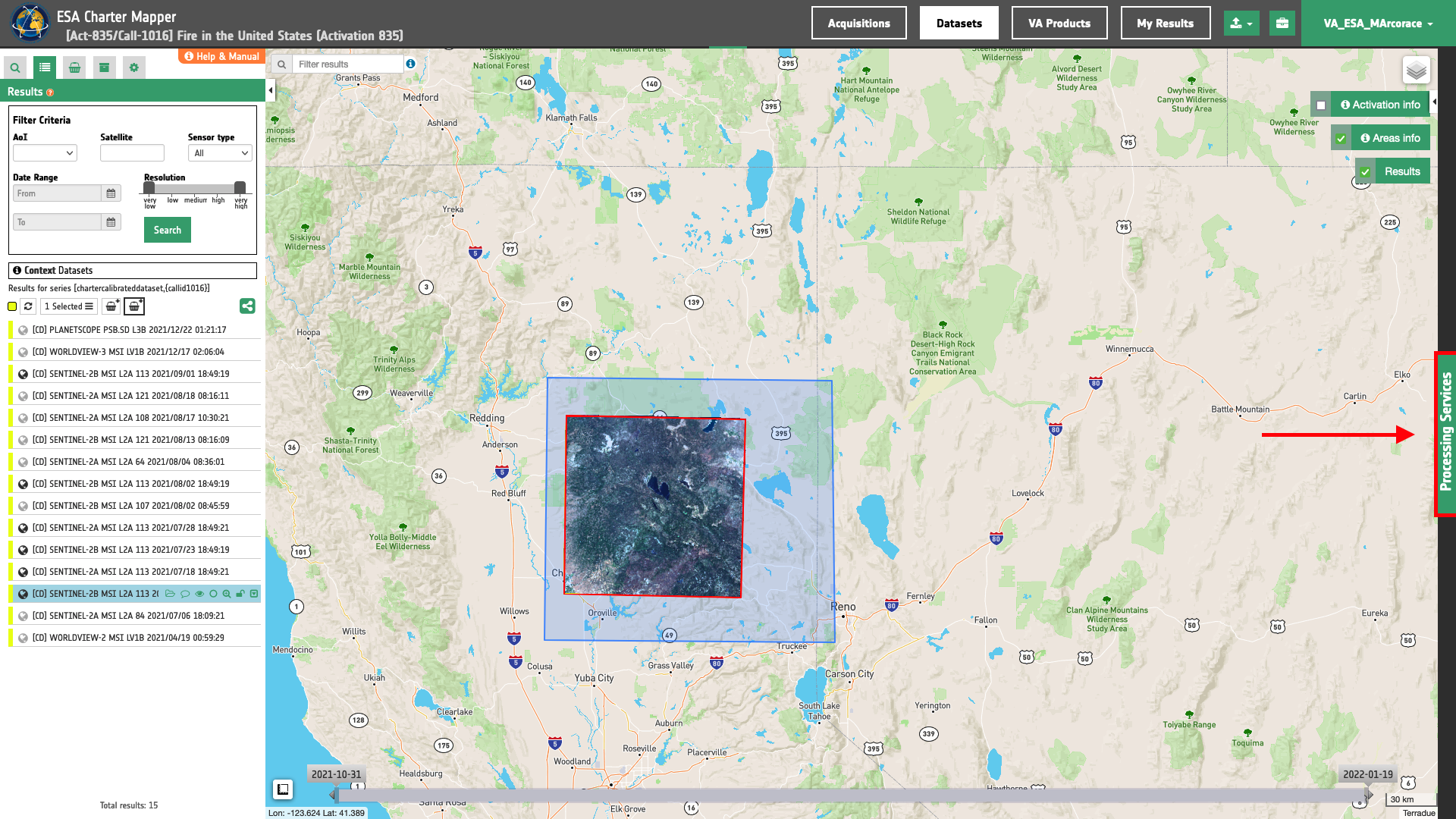Click the very-high resolution slider handle
The width and height of the screenshot is (1456, 819).
tap(240, 187)
